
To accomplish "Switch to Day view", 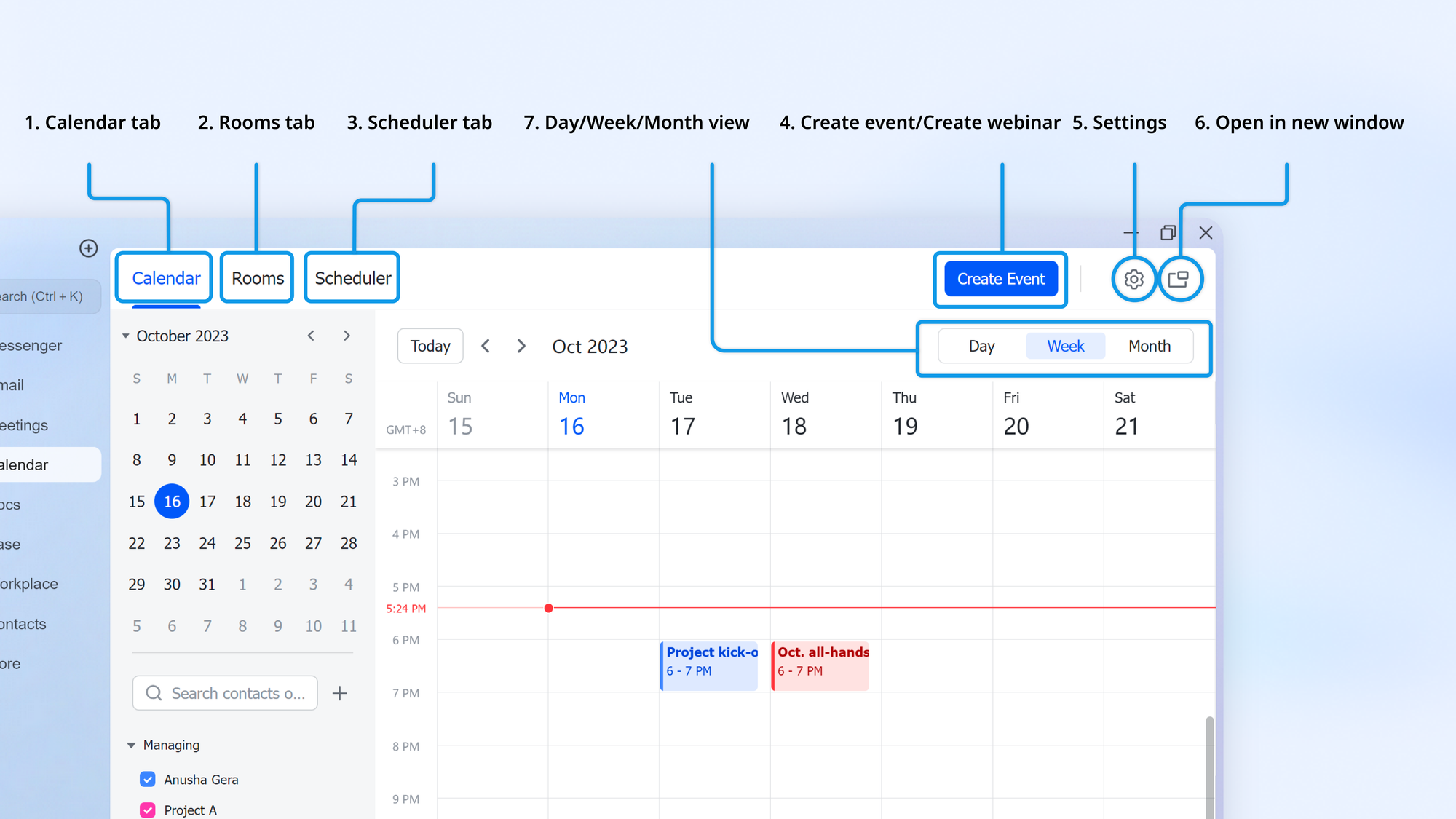I will (981, 346).
